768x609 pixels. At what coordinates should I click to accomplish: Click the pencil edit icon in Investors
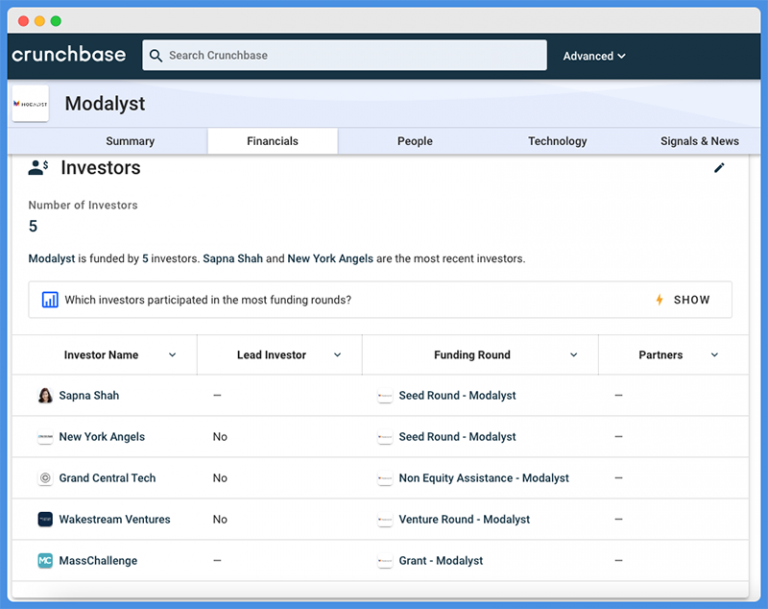(719, 168)
